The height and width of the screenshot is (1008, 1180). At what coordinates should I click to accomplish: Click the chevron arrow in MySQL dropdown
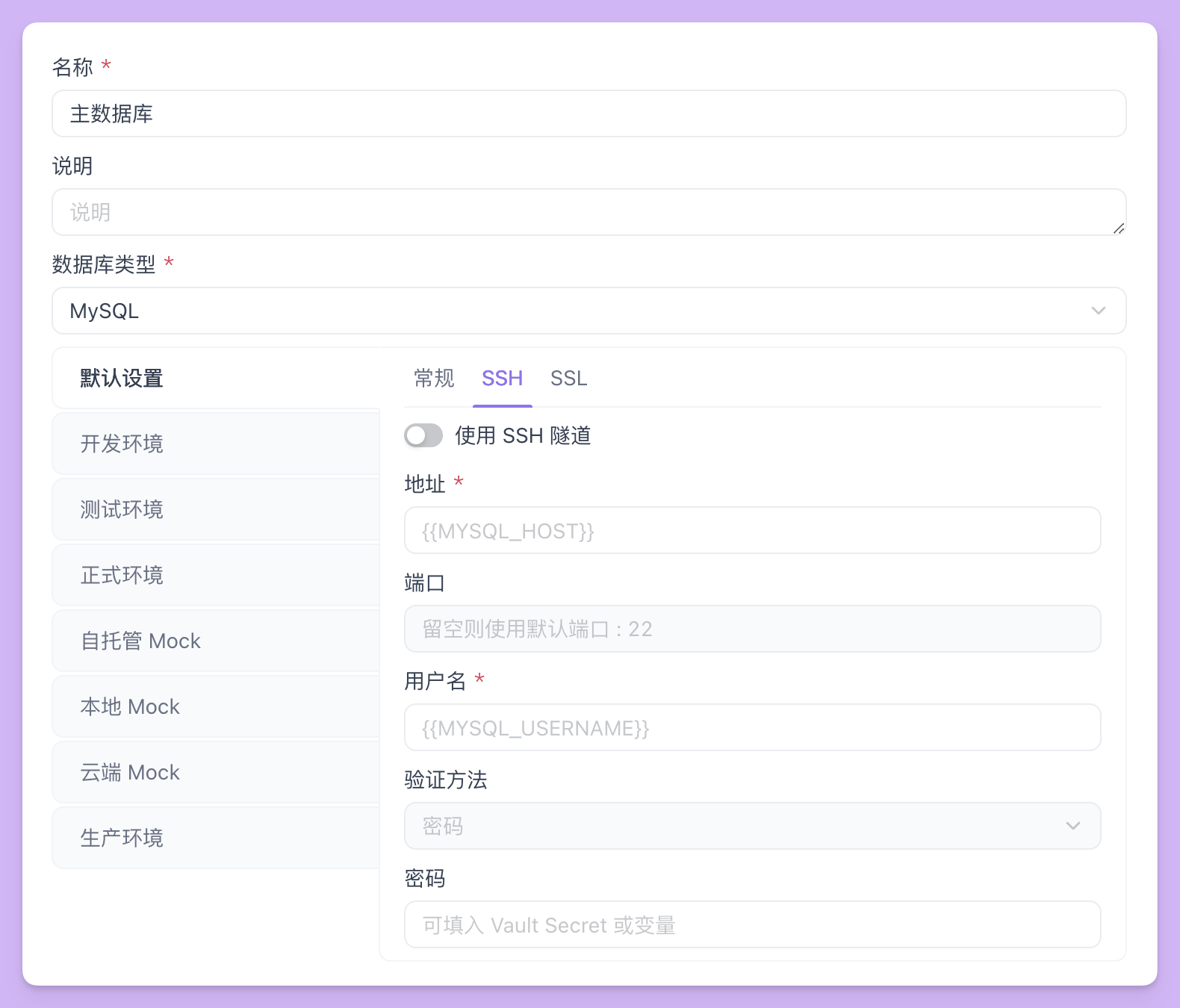point(1098,311)
